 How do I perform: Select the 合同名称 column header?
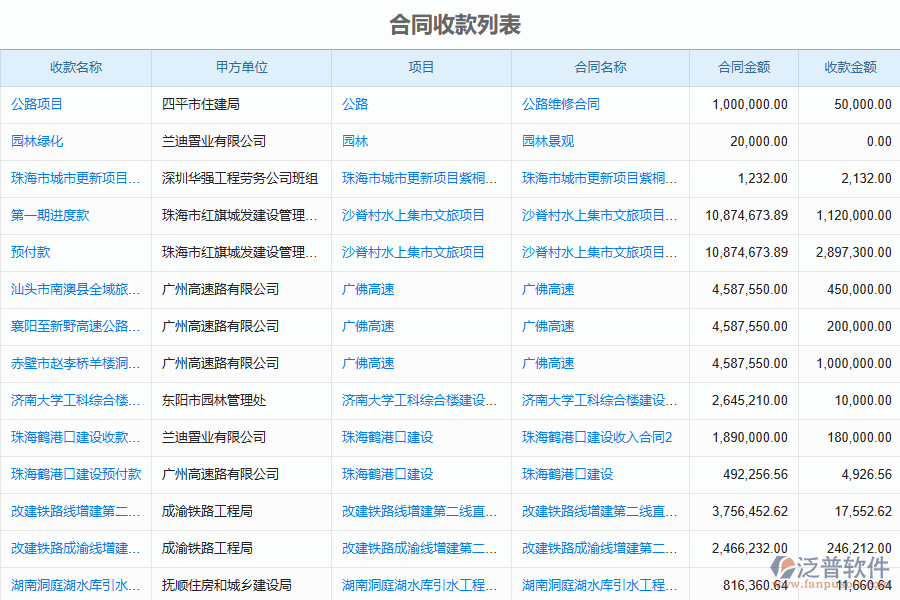600,68
